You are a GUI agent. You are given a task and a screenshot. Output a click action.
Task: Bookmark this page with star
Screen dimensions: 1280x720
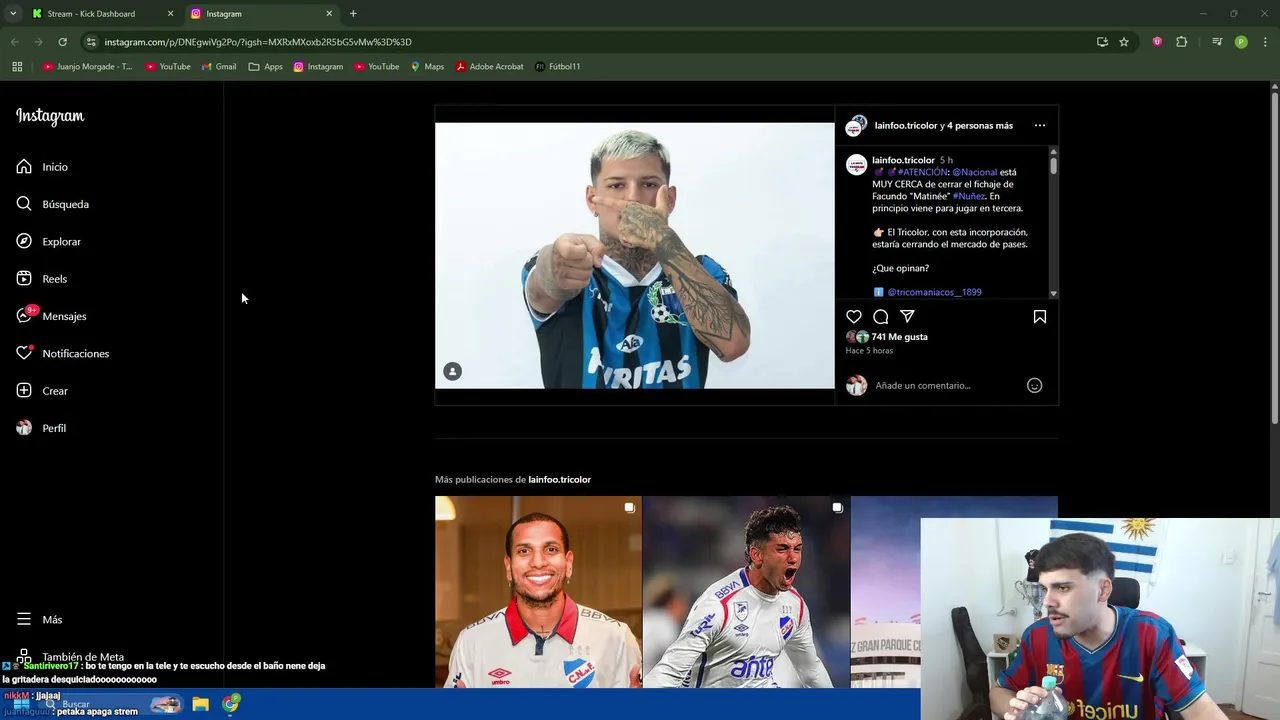(x=1124, y=42)
